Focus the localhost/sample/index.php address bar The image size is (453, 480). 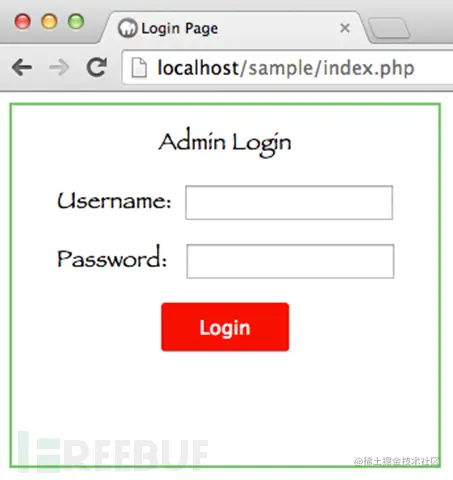tap(287, 68)
